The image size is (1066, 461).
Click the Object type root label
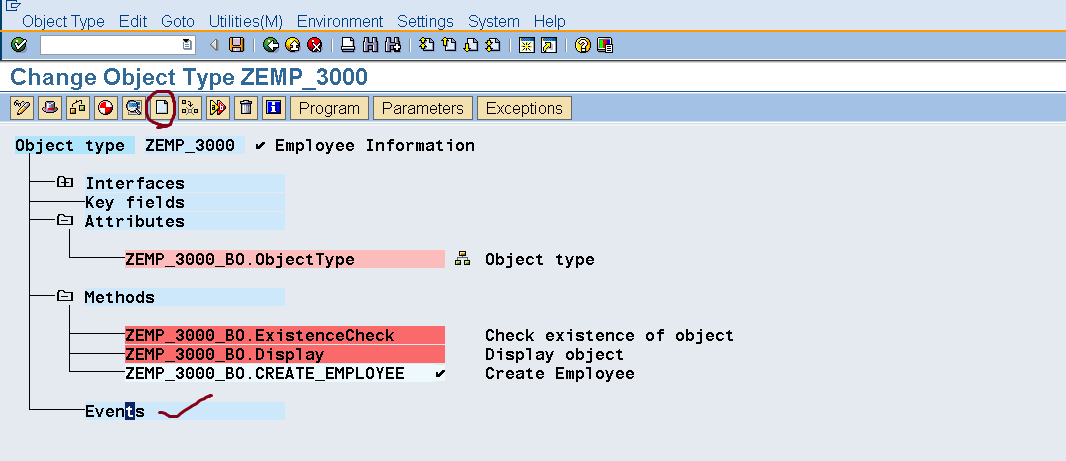pyautogui.click(x=70, y=145)
